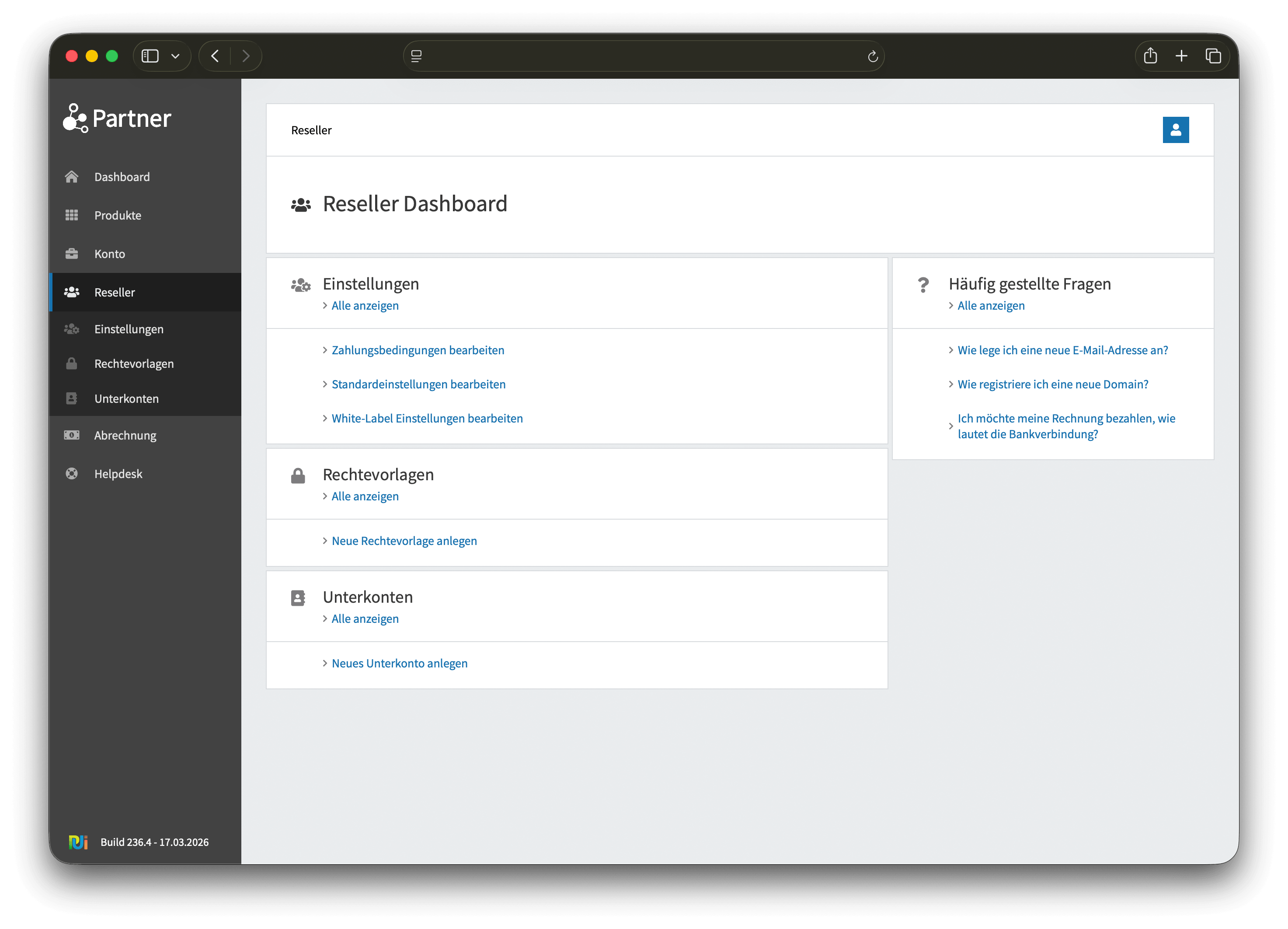
Task: Click the Konto briefcase icon
Action: [72, 254]
